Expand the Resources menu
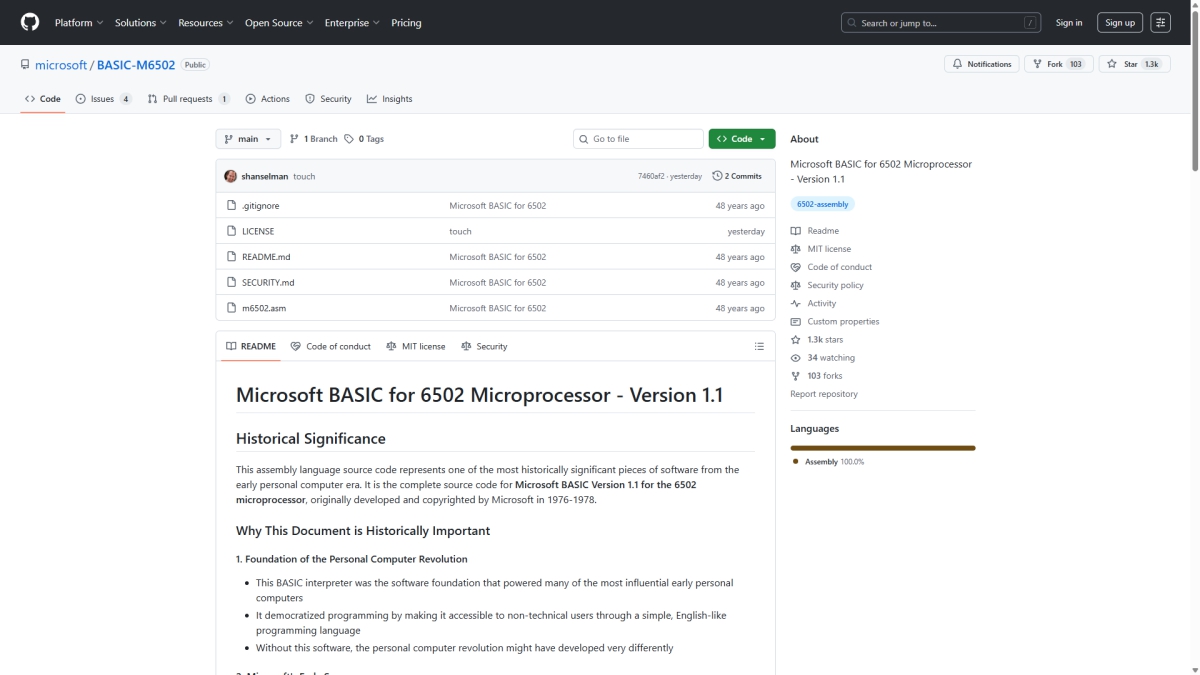The image size is (1200, 675). pyautogui.click(x=206, y=23)
